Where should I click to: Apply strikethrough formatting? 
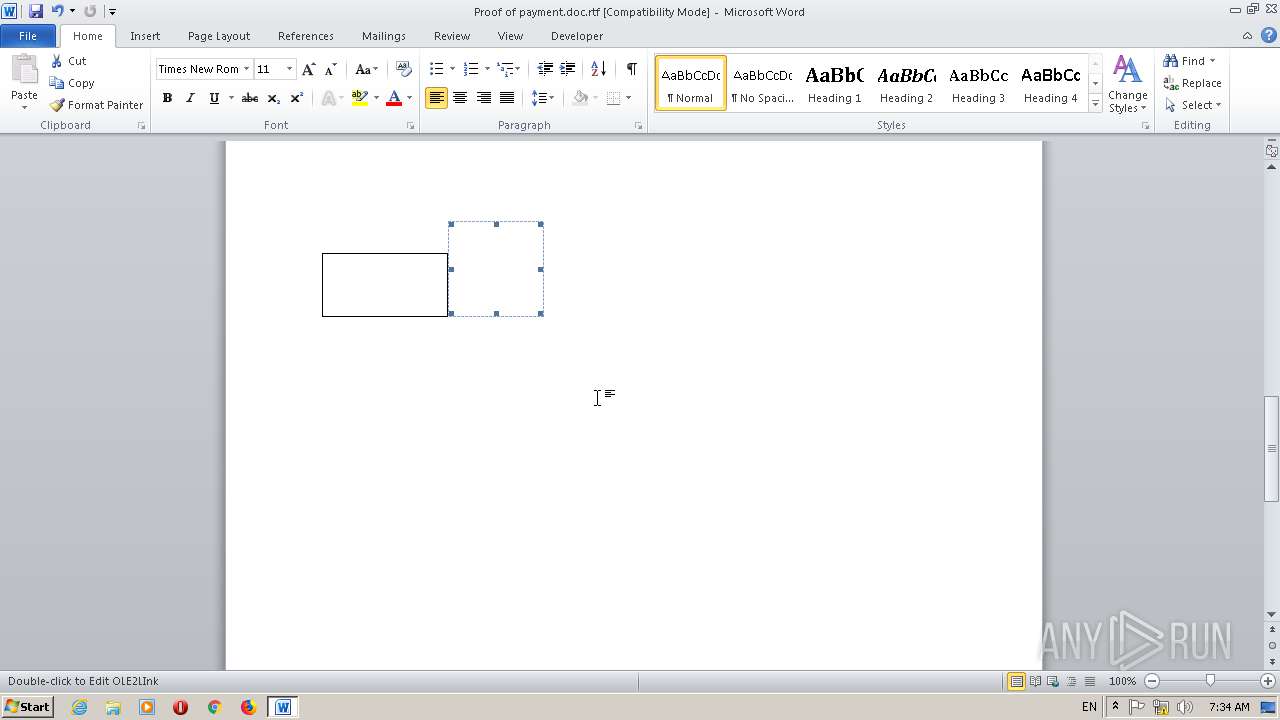point(250,98)
